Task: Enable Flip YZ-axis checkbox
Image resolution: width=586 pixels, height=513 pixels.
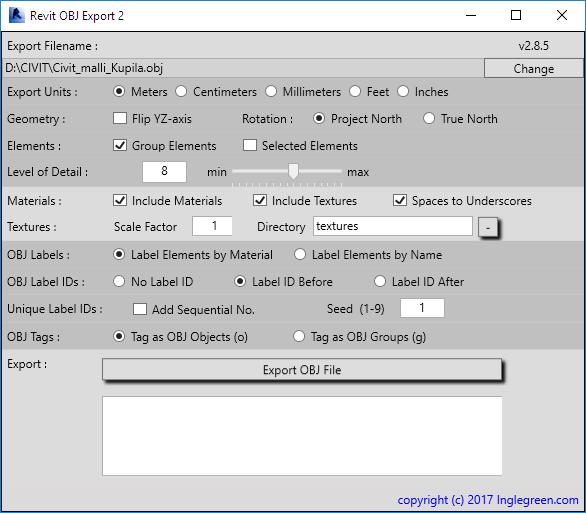Action: click(120, 118)
